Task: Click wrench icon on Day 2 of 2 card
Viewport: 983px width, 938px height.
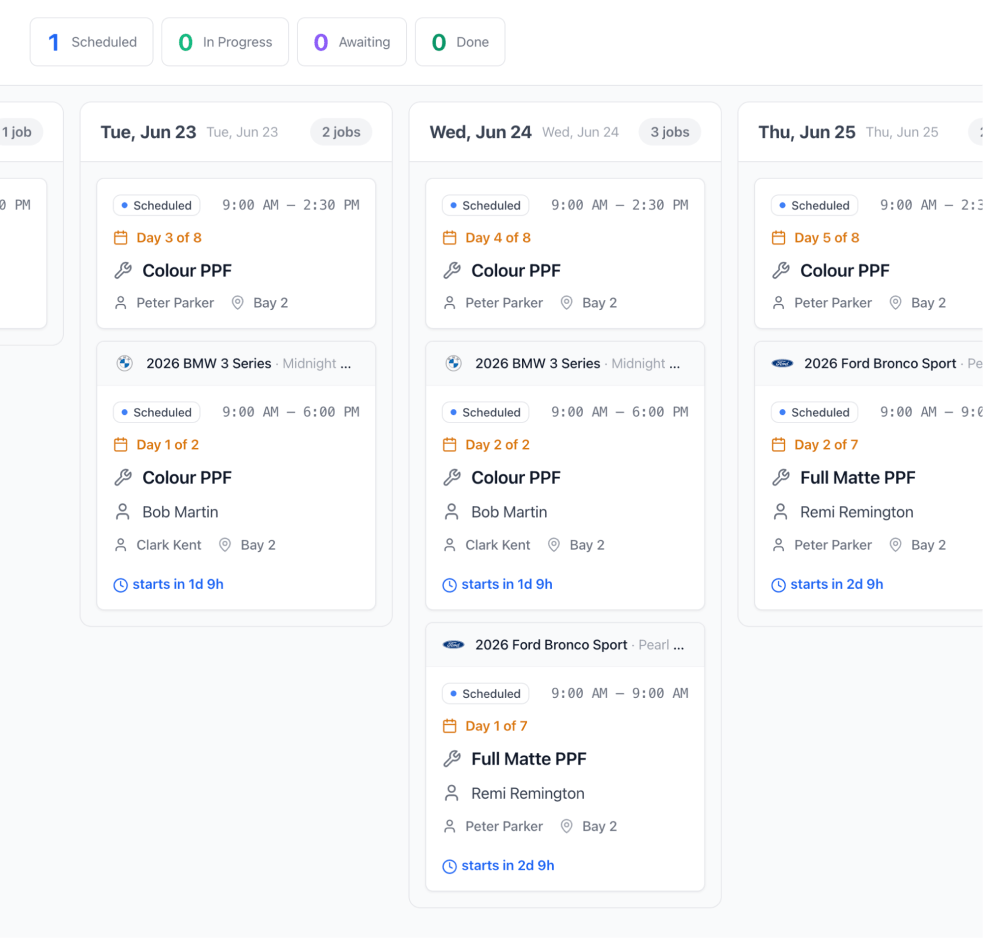Action: [x=452, y=478]
